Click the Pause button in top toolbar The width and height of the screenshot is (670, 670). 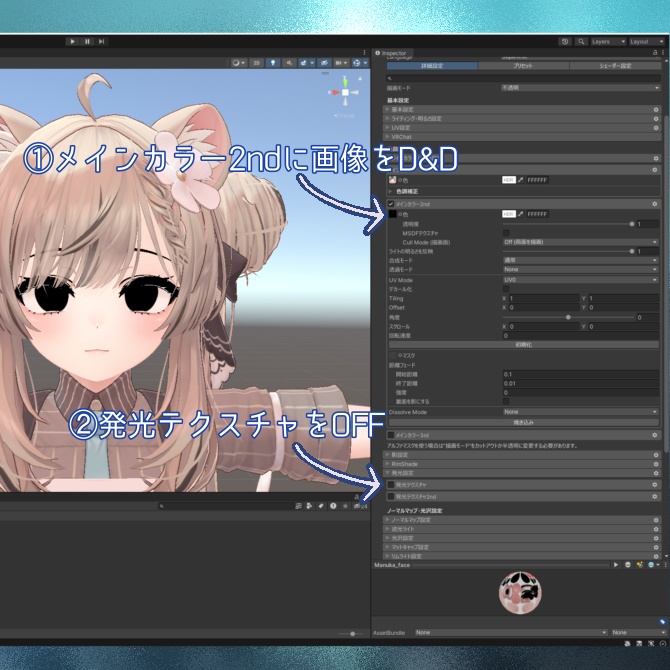click(87, 41)
